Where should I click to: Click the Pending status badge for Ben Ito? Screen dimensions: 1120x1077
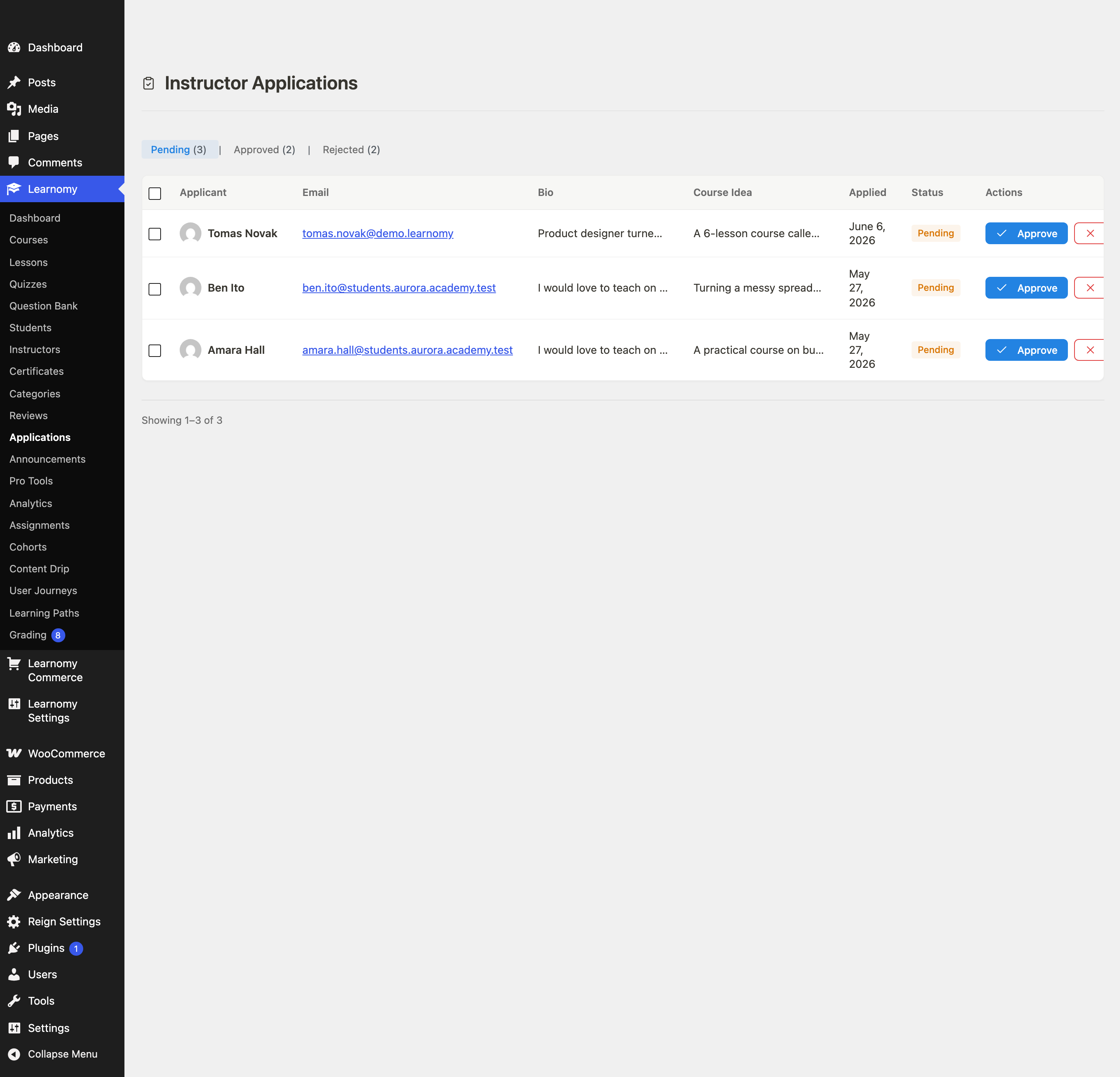point(935,287)
